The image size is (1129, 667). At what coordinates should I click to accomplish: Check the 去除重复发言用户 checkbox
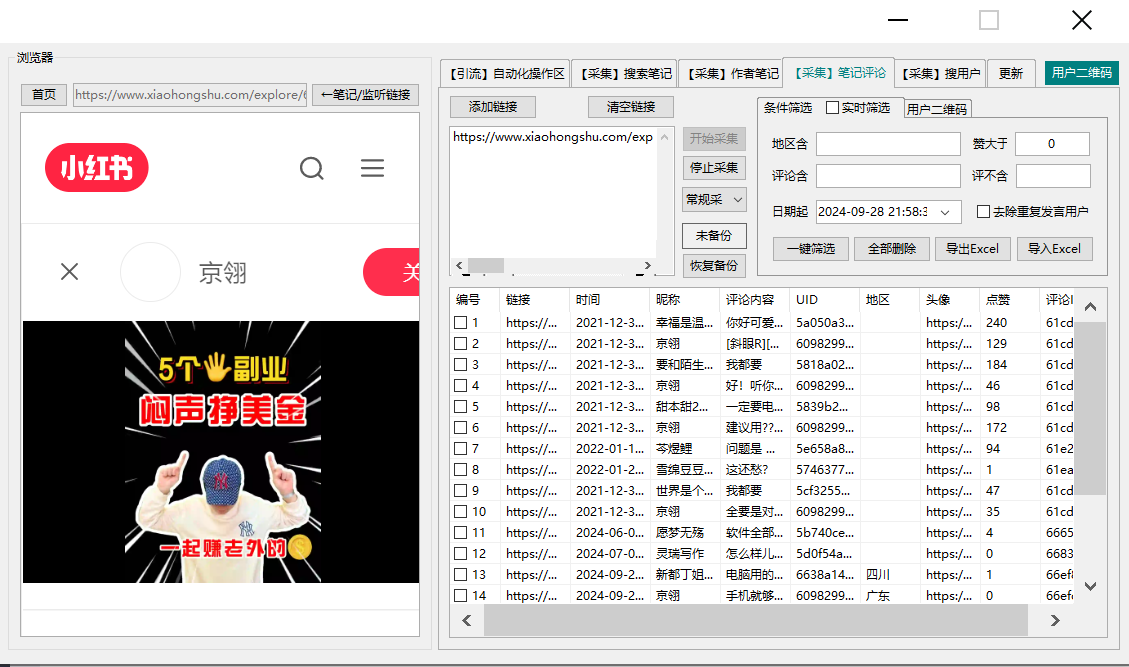point(983,212)
